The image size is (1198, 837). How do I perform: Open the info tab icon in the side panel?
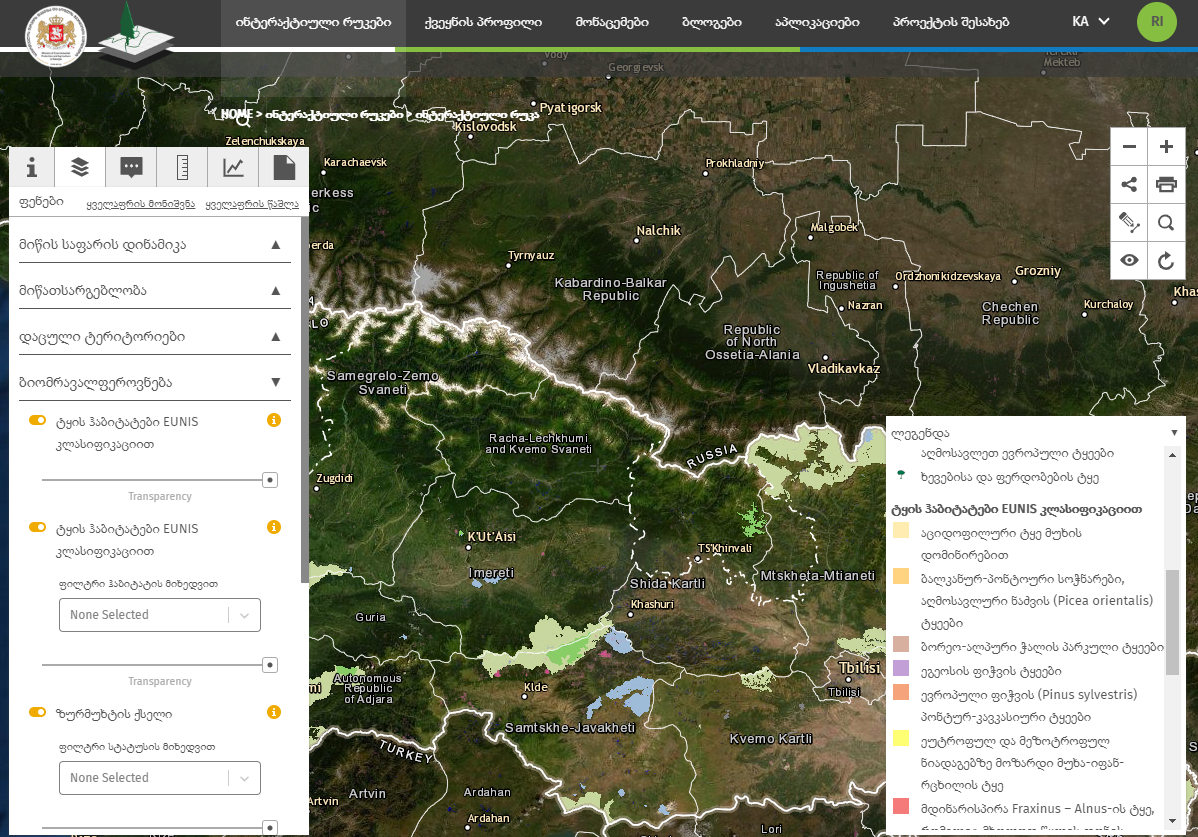[31, 167]
